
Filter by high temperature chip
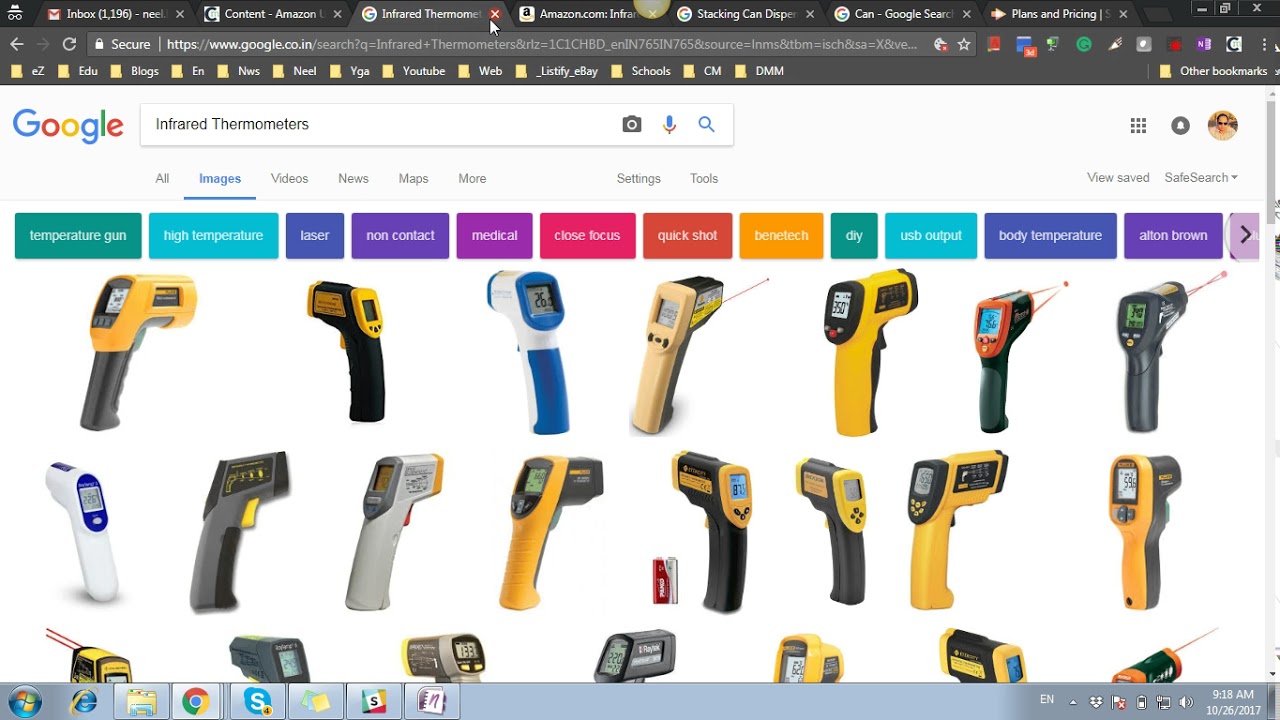tap(213, 236)
